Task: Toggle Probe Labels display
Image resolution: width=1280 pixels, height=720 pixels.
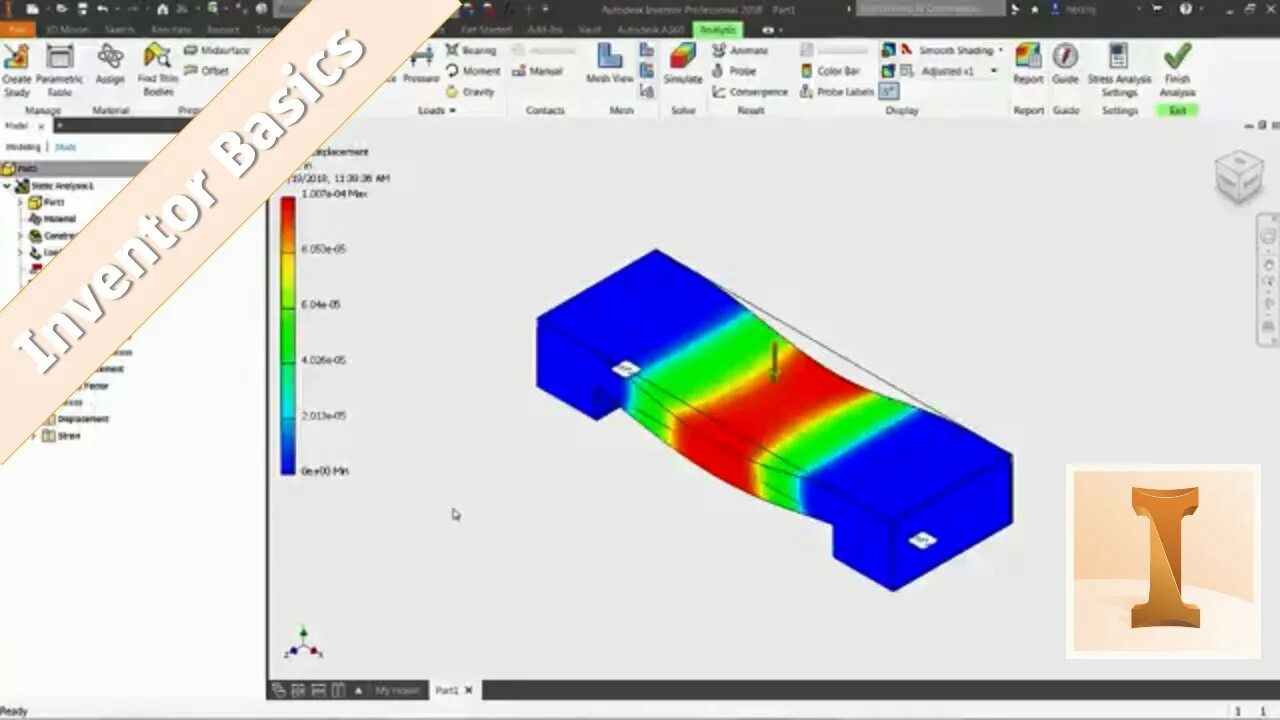Action: [x=837, y=92]
